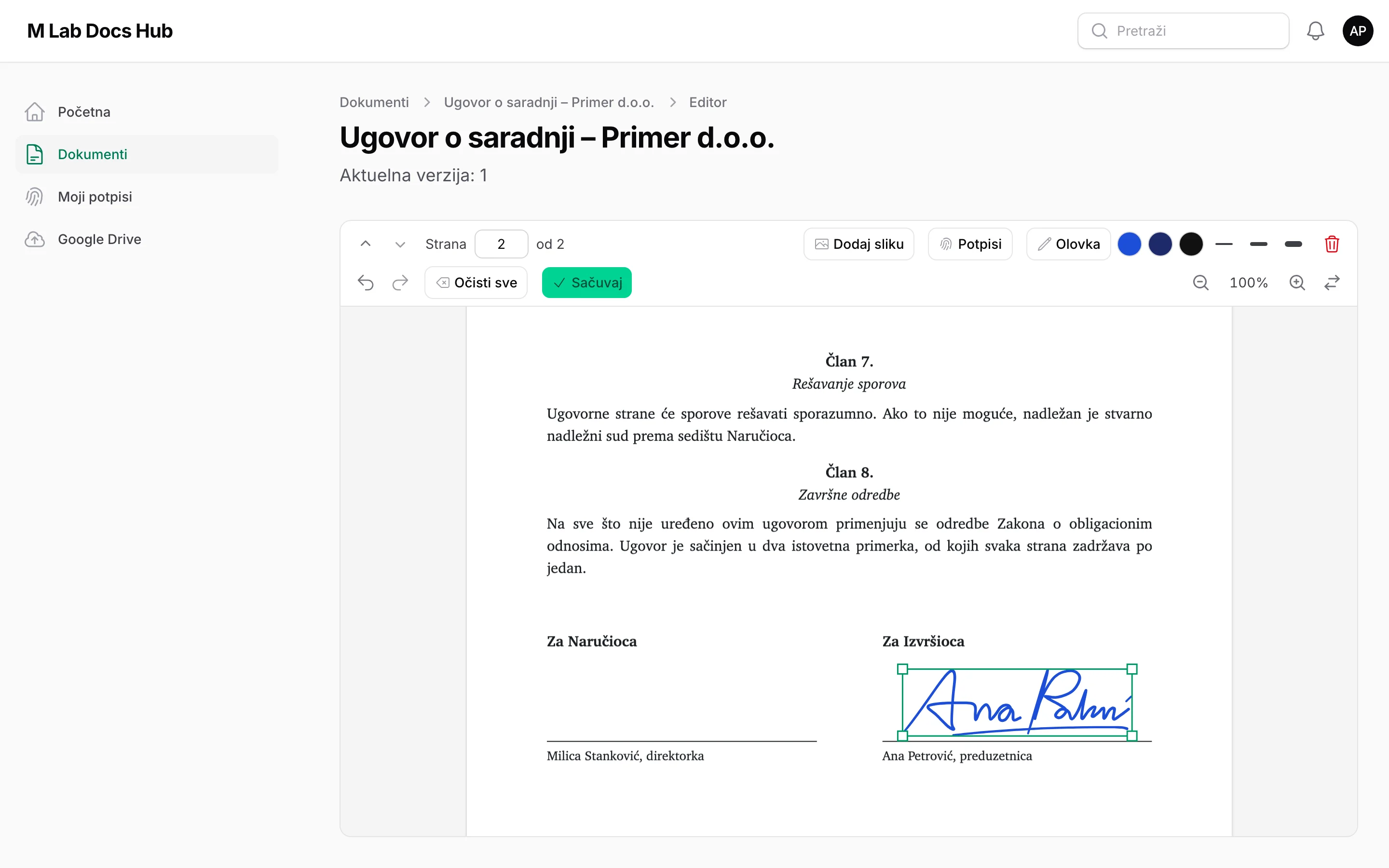
Task: Click Potpisi button
Action: [970, 244]
